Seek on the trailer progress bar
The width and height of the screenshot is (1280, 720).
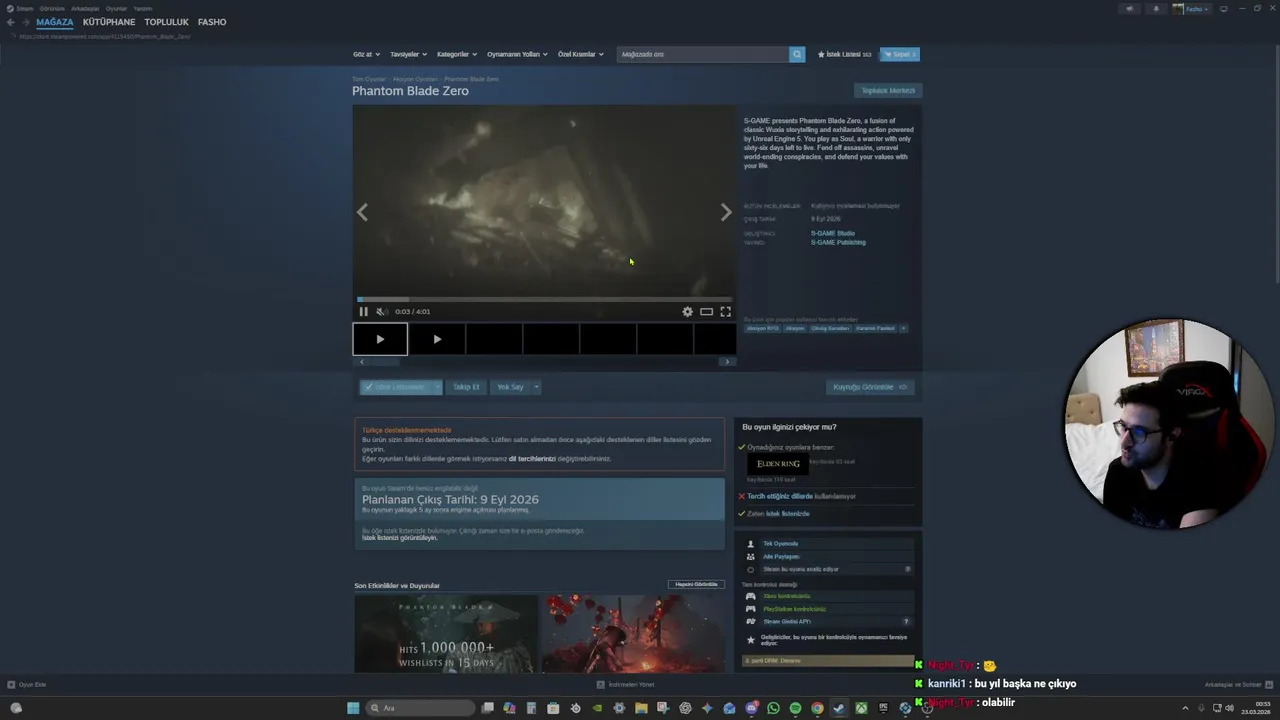[x=544, y=298]
